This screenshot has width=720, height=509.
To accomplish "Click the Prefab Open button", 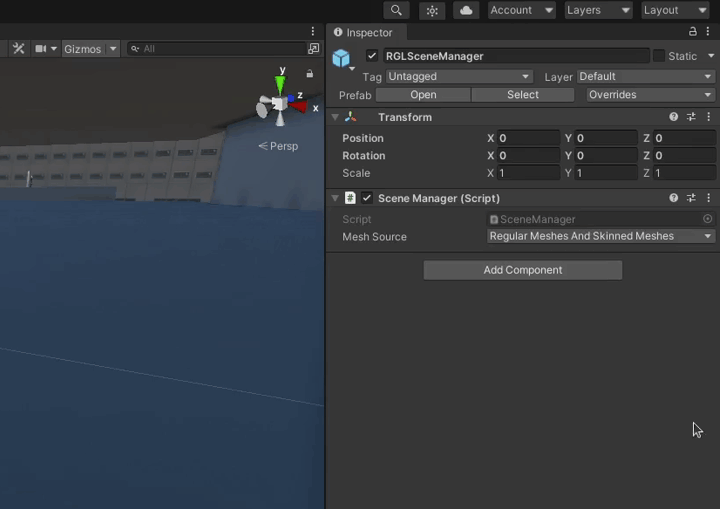I will (x=423, y=95).
